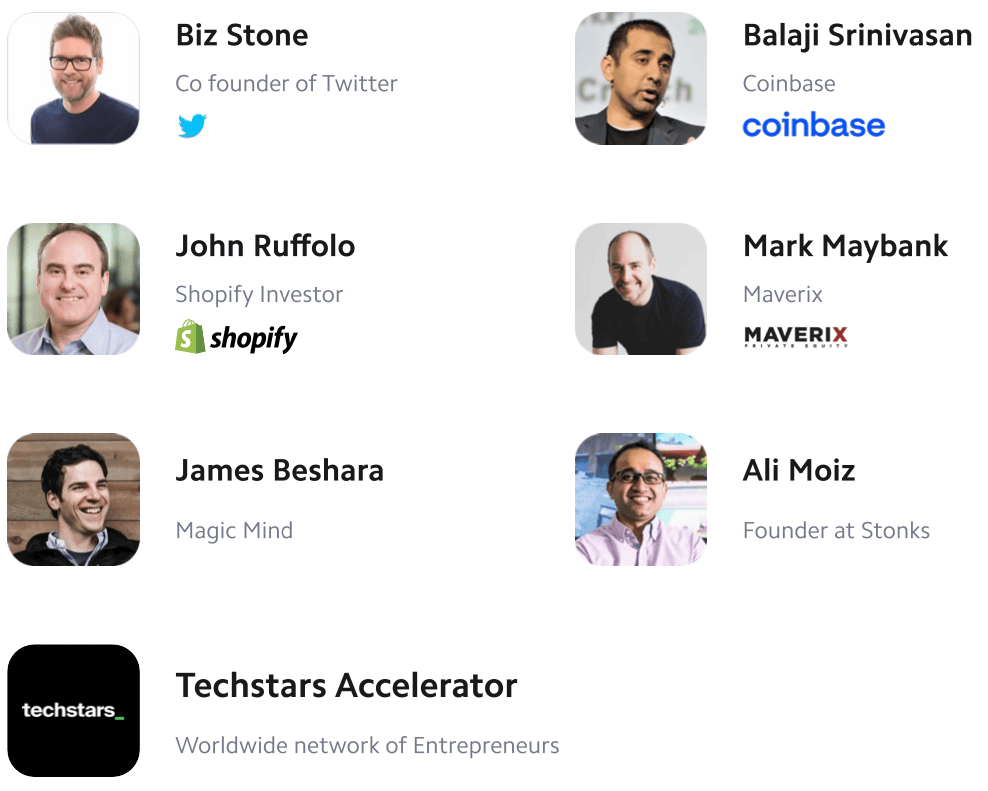Image resolution: width=988 pixels, height=791 pixels.
Task: Click the Coinbase logo
Action: click(x=813, y=125)
